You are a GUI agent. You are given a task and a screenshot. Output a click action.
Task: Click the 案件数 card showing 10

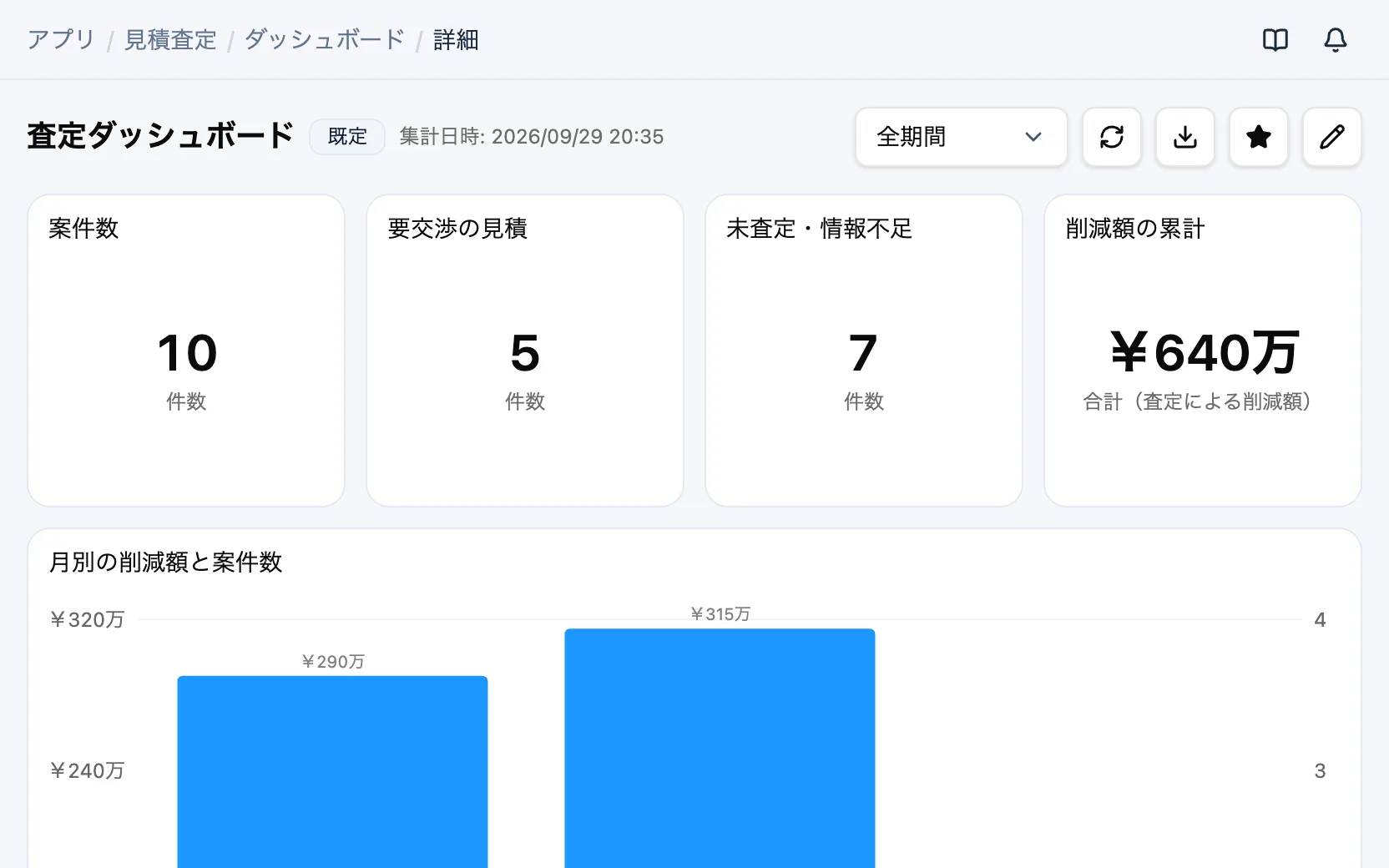(186, 351)
